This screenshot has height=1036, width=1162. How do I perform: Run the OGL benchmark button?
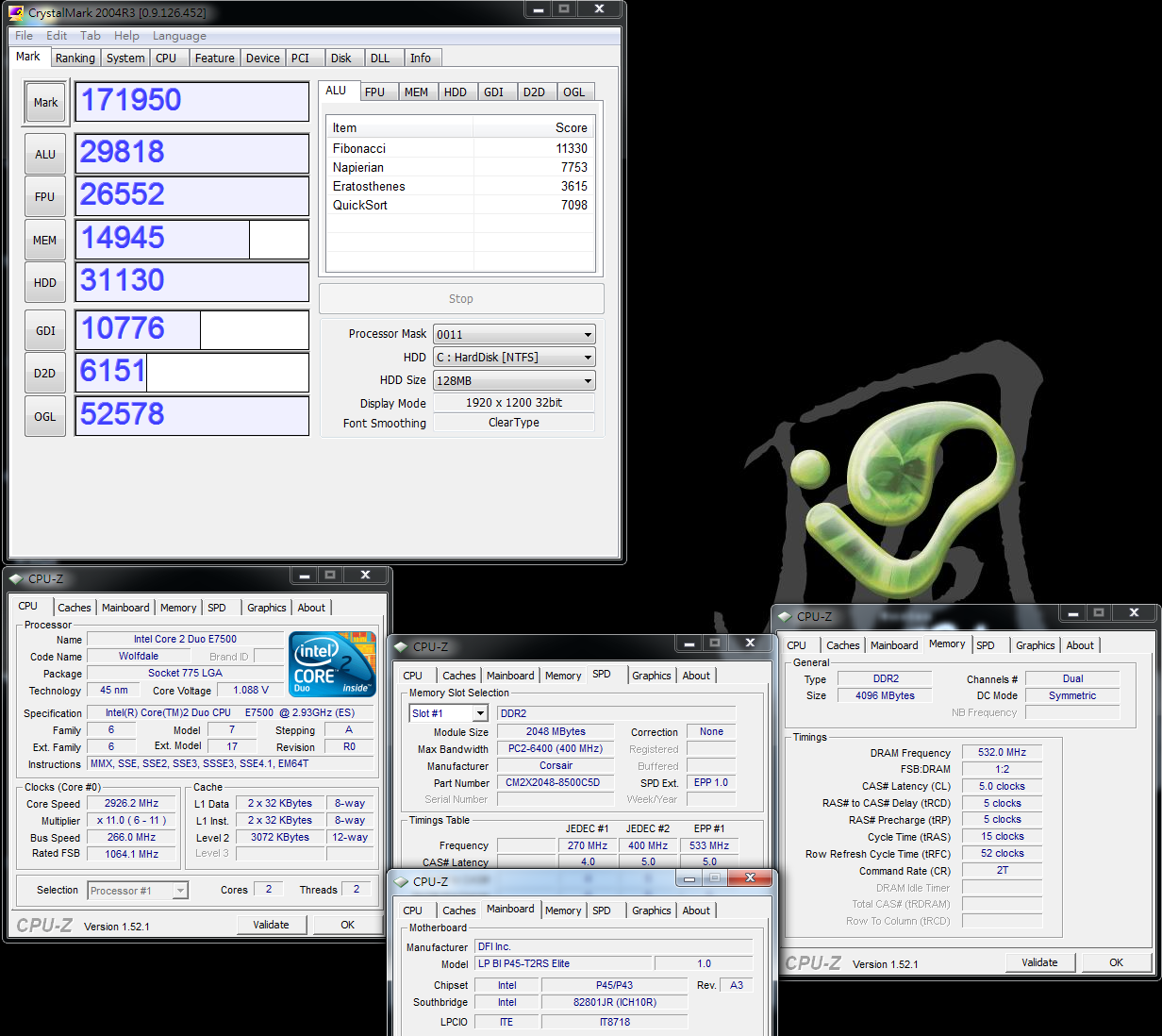45,417
